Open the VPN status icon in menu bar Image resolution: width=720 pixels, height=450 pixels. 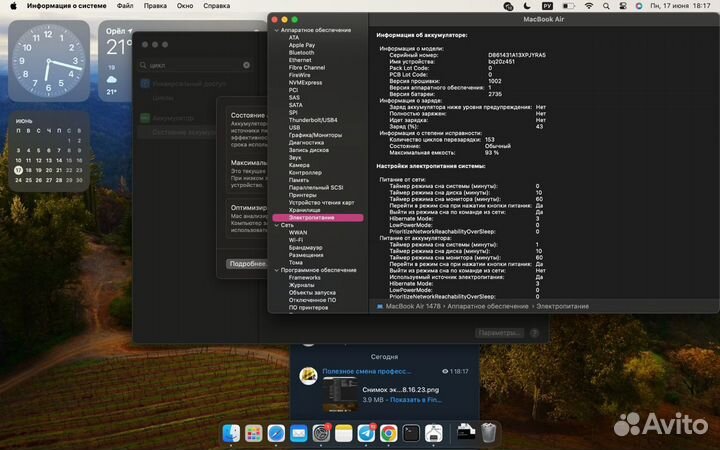click(508, 6)
